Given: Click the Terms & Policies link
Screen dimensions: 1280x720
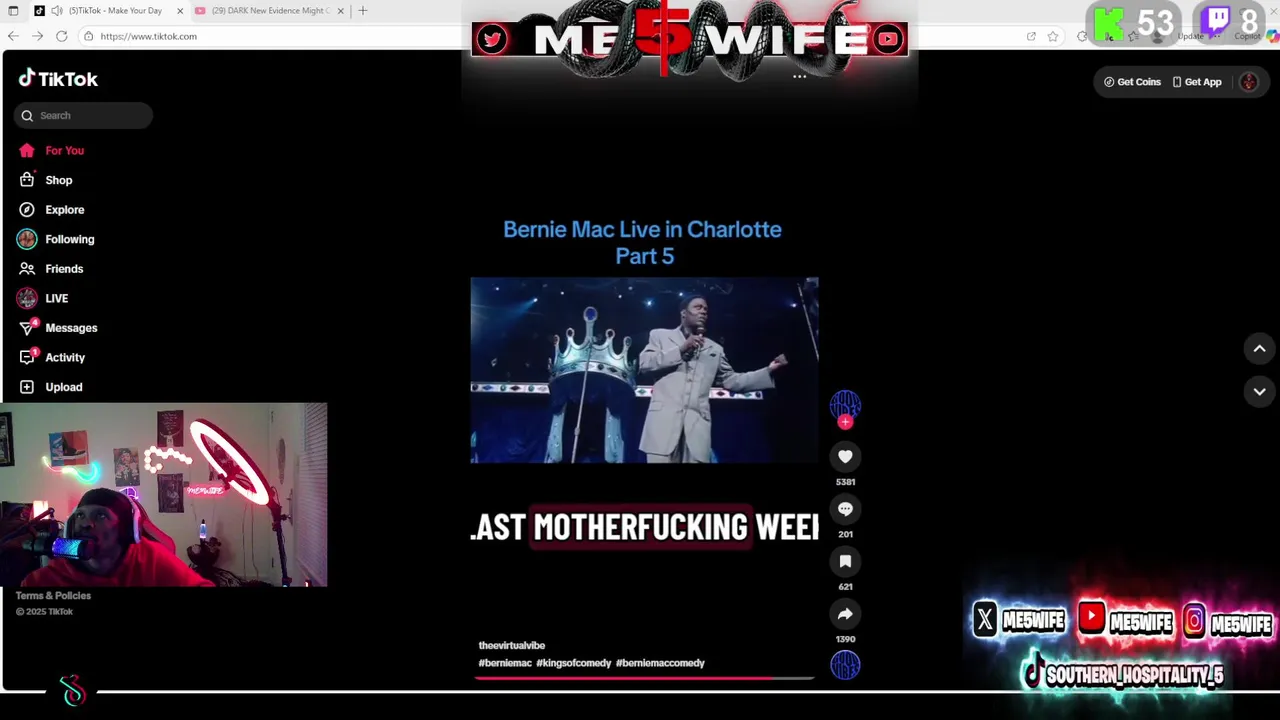Looking at the screenshot, I should pos(53,595).
